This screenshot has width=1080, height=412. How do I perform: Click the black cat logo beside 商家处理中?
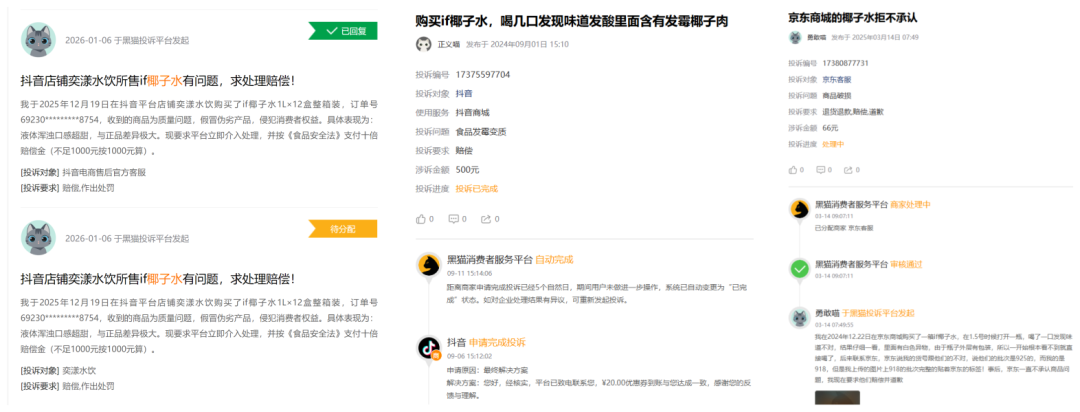click(x=799, y=209)
